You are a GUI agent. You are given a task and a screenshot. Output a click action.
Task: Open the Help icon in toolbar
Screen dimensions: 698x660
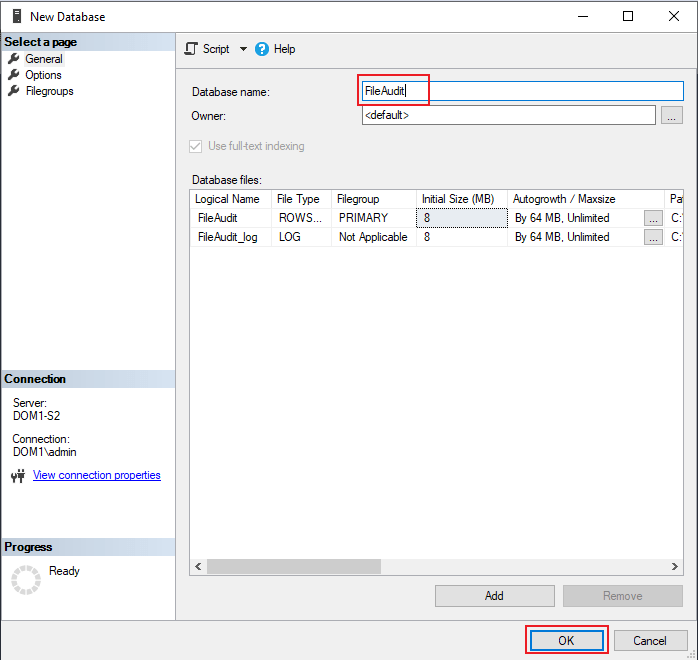262,49
